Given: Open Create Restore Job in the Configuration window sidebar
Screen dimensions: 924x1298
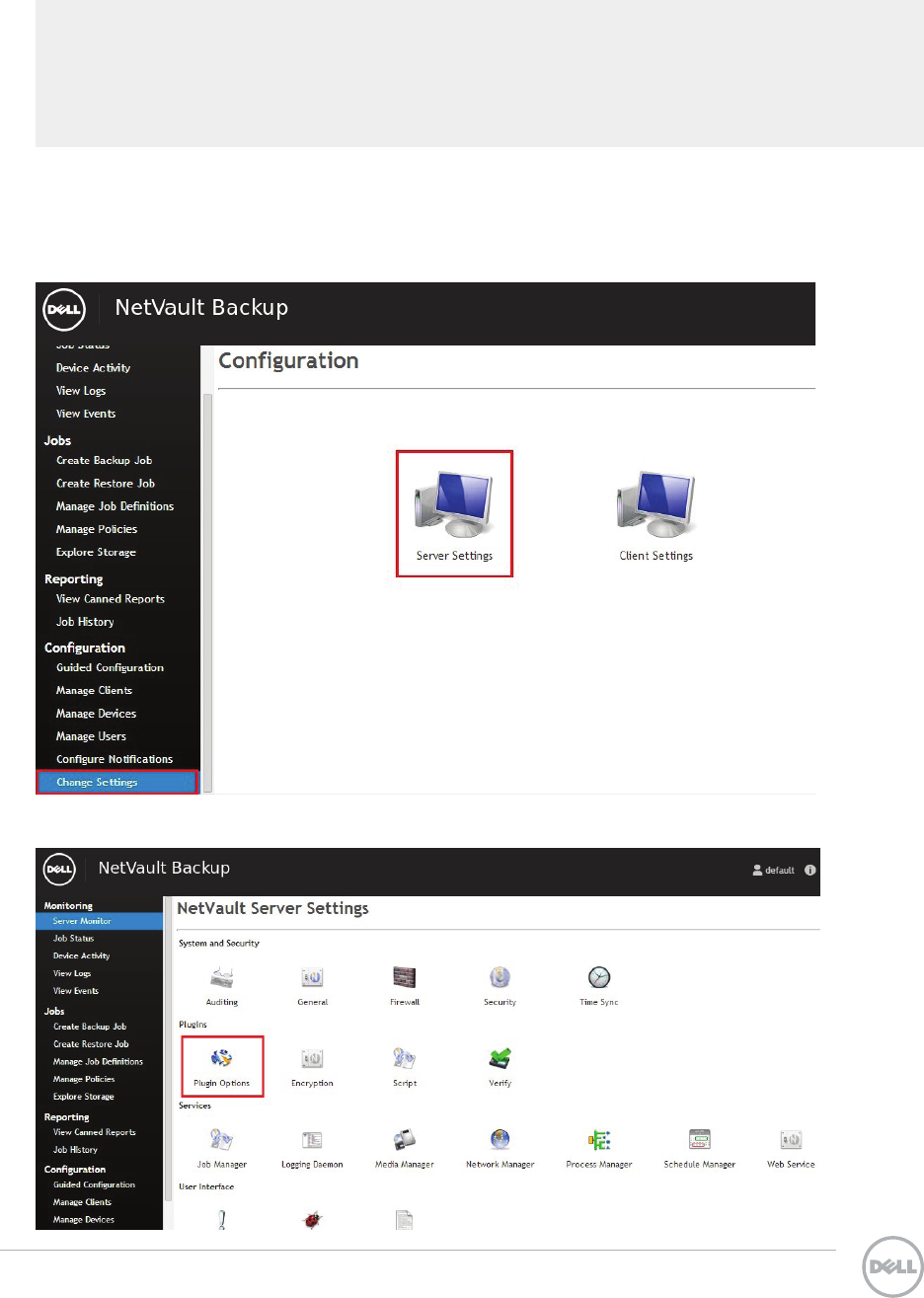Looking at the screenshot, I should [106, 484].
